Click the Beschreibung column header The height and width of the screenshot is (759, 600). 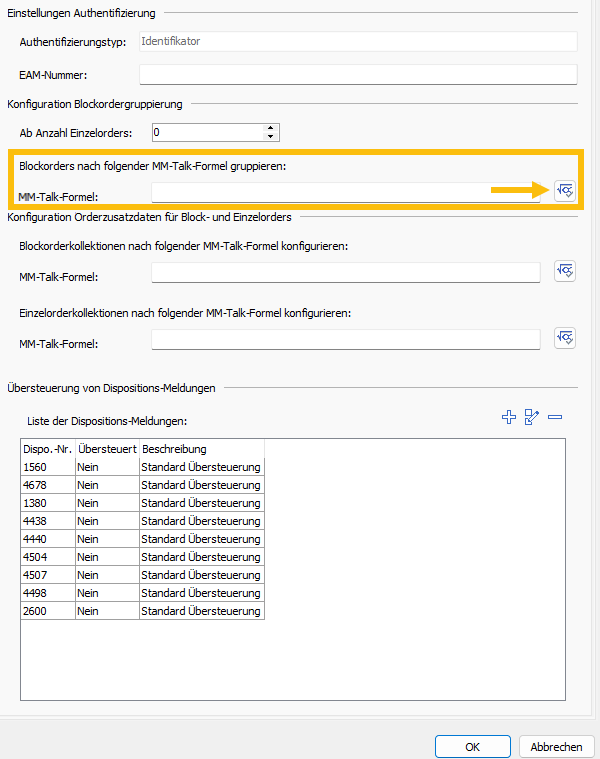(x=200, y=449)
